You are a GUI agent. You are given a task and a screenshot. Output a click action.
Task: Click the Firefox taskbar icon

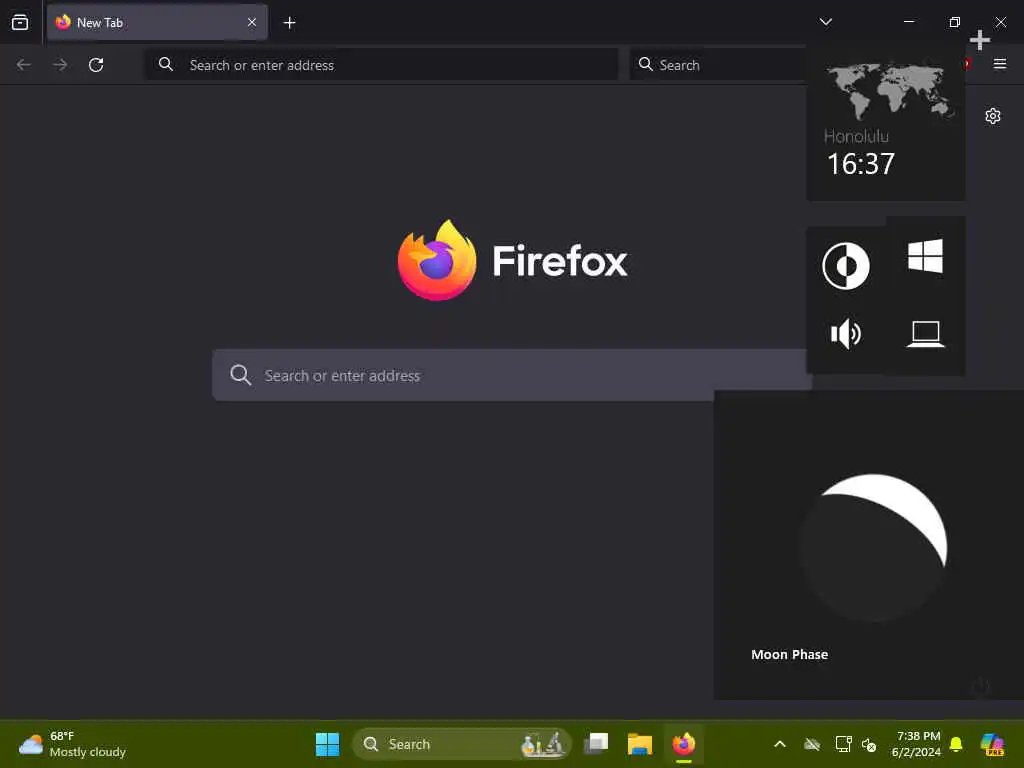tap(684, 744)
